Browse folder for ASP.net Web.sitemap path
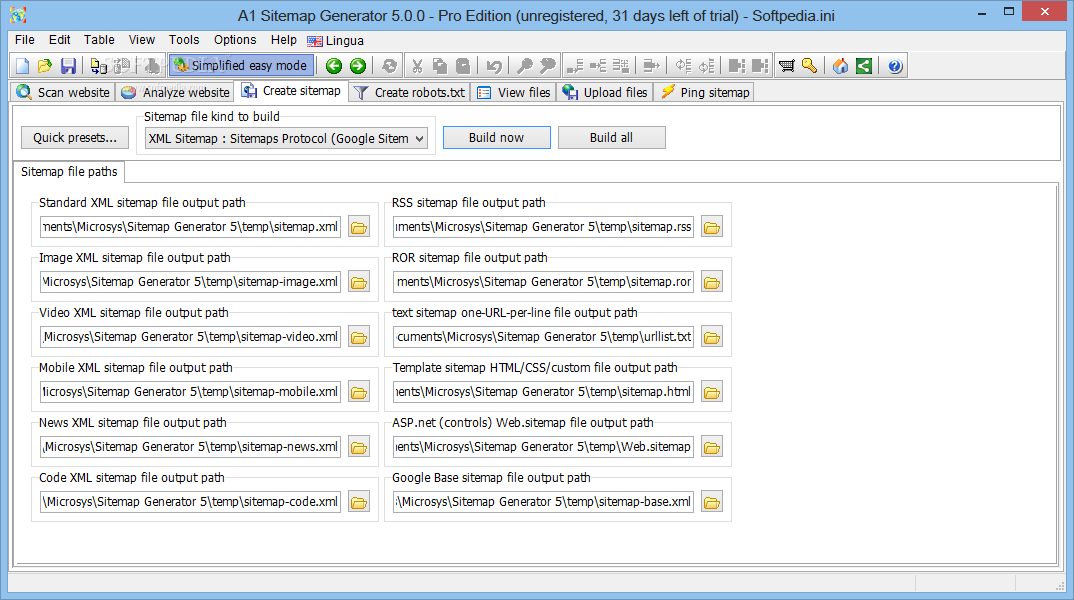Screen dimensions: 1074x600 (712, 447)
